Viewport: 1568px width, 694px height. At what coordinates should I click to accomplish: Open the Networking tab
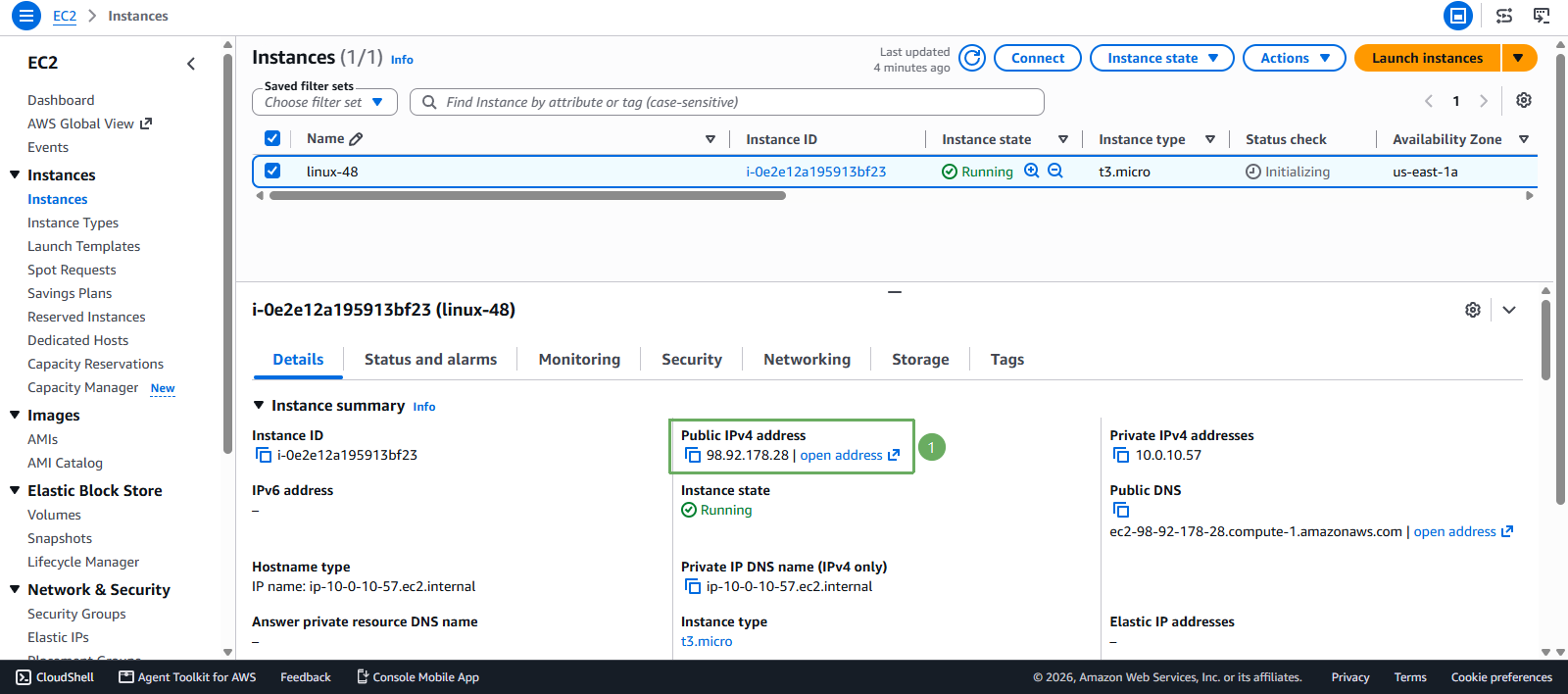[807, 360]
